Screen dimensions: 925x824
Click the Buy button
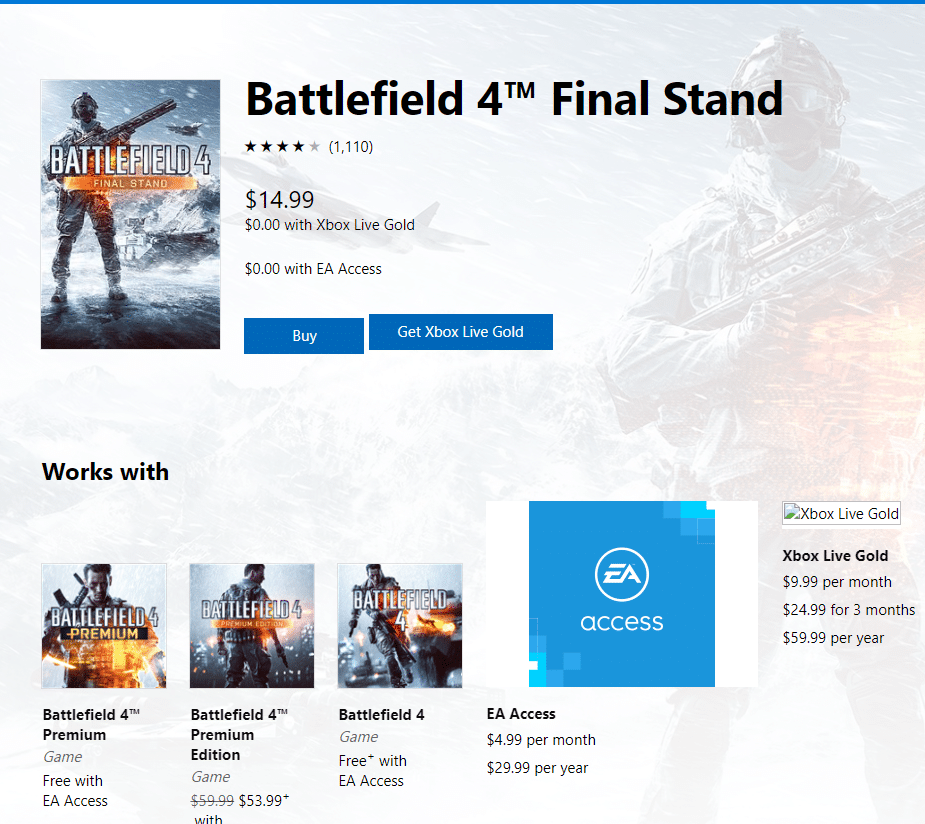tap(304, 336)
